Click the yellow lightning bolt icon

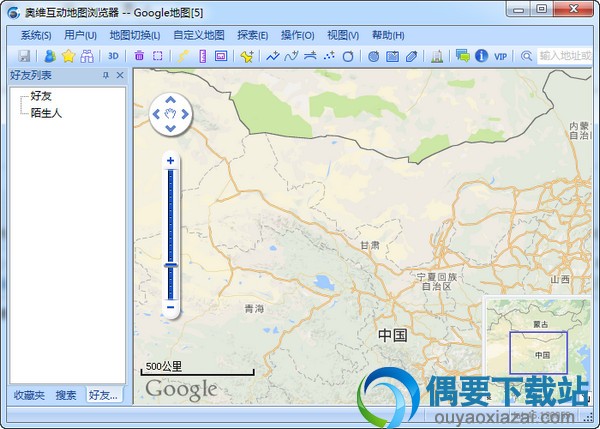[183, 56]
